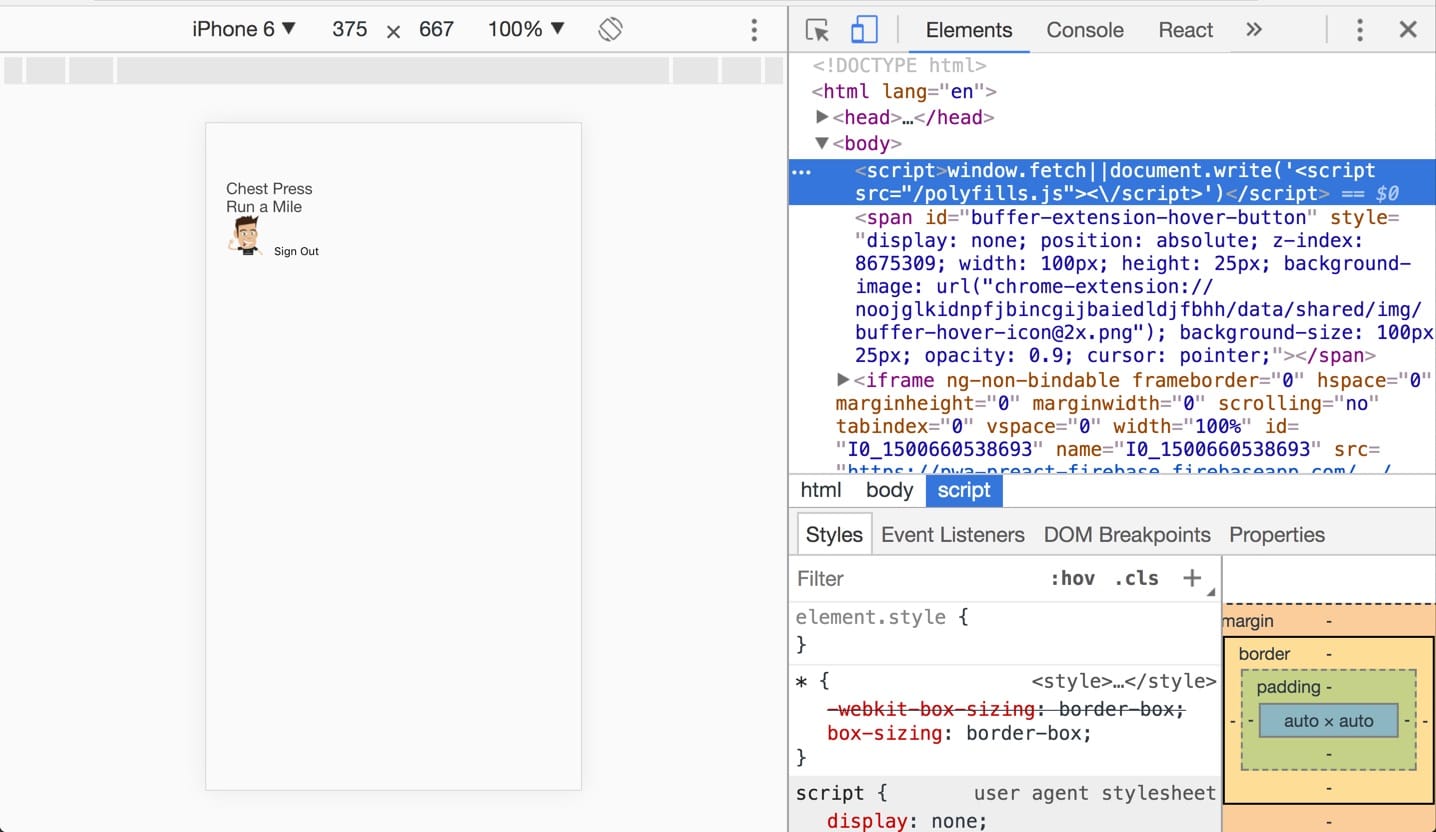Open the Styles pane tab
The height and width of the screenshot is (832, 1436).
click(834, 535)
